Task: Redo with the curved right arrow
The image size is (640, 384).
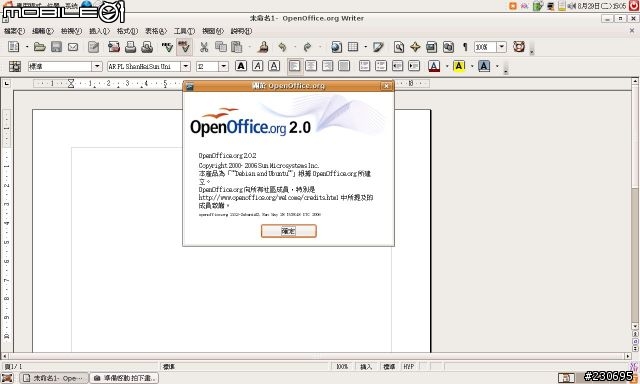Action: 307,47
